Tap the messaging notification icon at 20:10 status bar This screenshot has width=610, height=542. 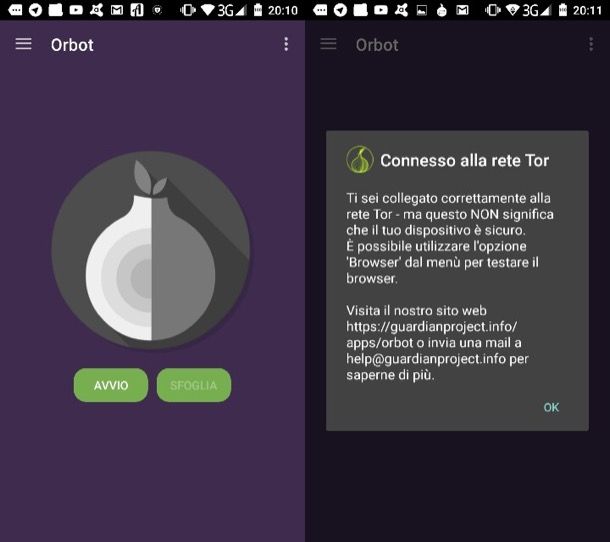15,10
